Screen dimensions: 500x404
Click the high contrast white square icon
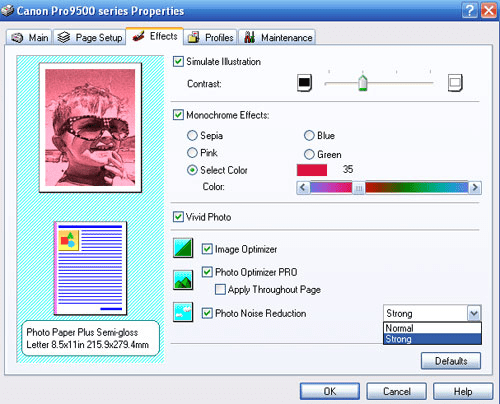coord(455,83)
